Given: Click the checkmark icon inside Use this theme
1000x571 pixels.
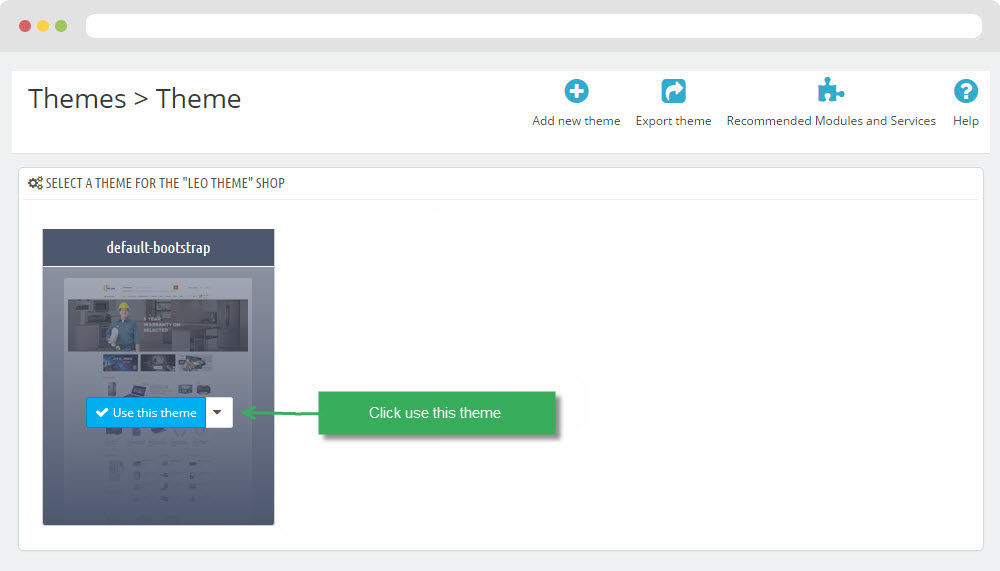Looking at the screenshot, I should 102,413.
